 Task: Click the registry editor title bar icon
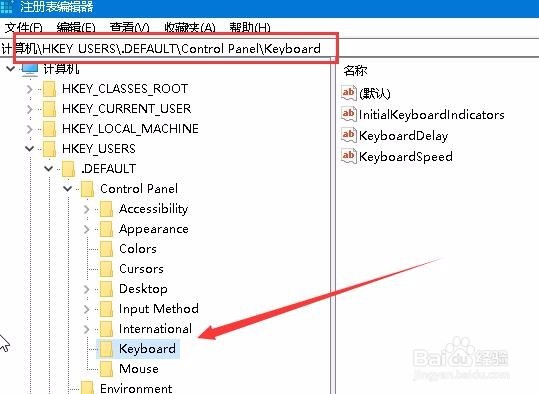[x=7, y=6]
